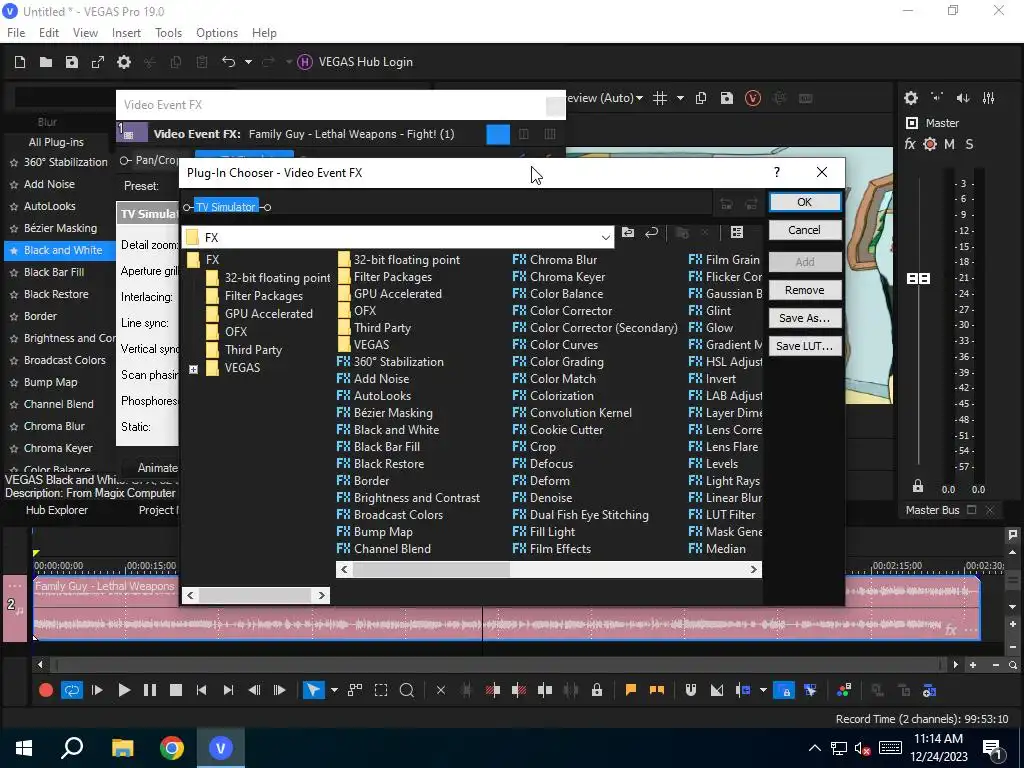The width and height of the screenshot is (1024, 768).
Task: Click the Save project icon
Action: point(72,62)
